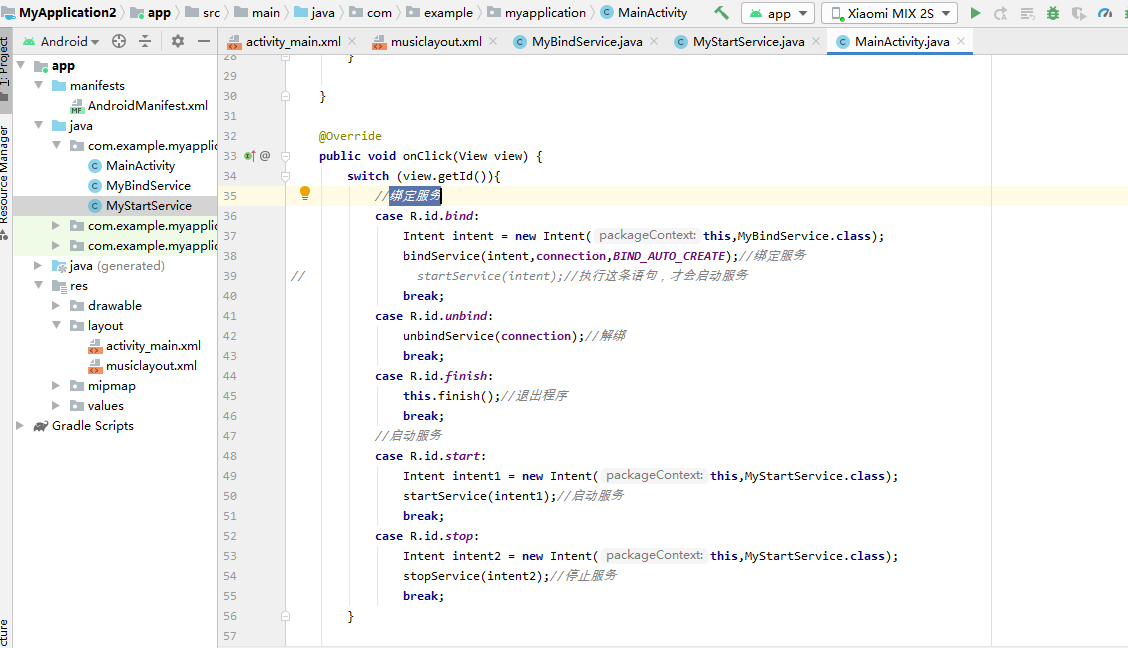Fold the onClick method at line 33
The width and height of the screenshot is (1128, 648).
pyautogui.click(x=286, y=156)
